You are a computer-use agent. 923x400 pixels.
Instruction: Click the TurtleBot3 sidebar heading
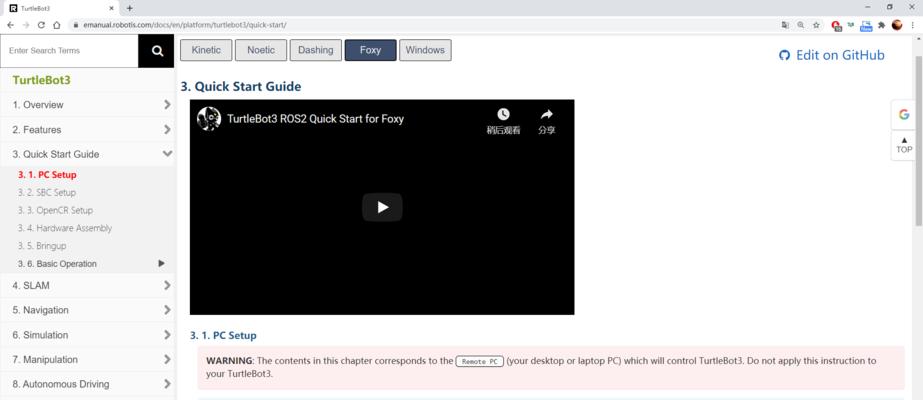tap(41, 80)
